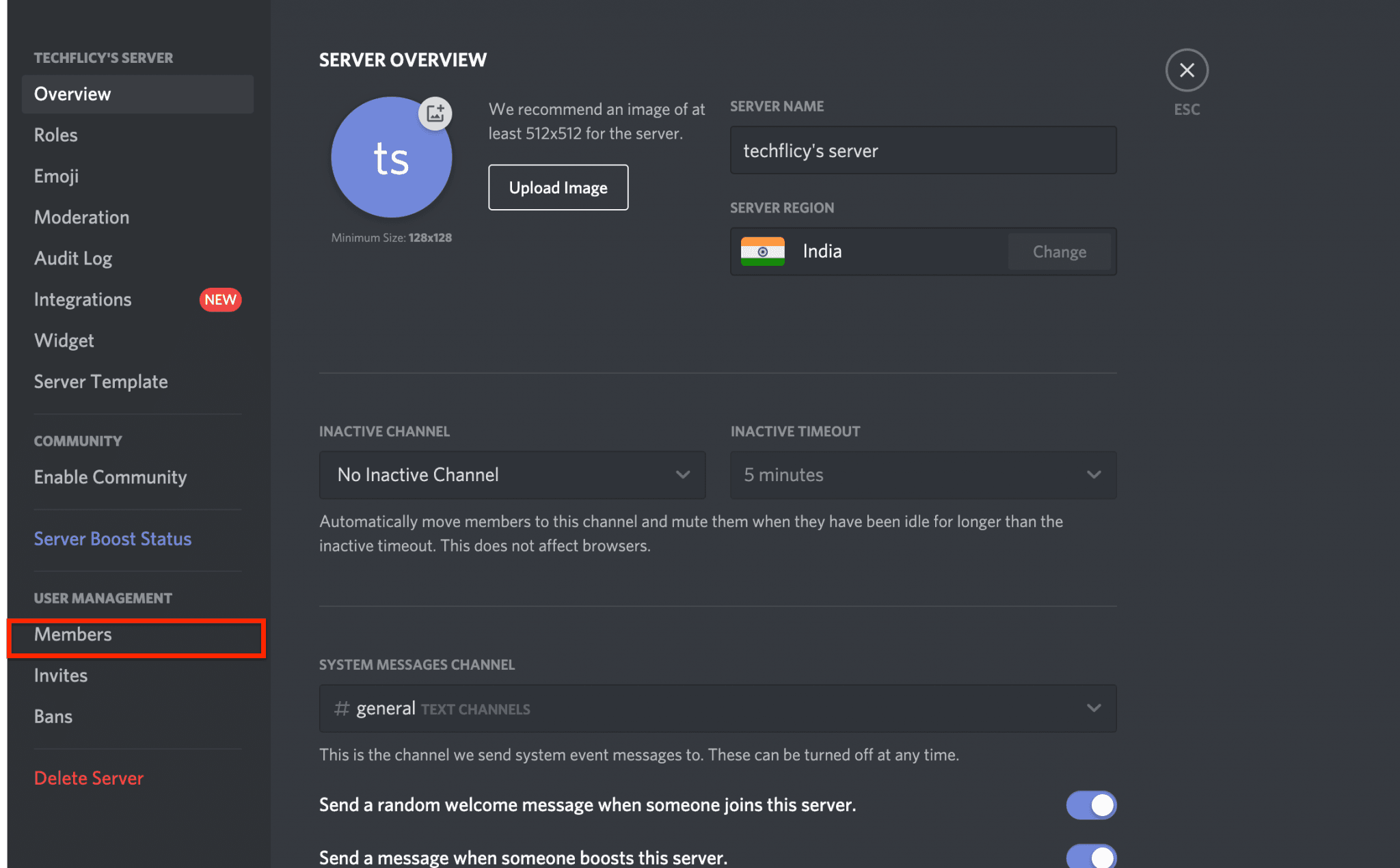The height and width of the screenshot is (868, 1400).
Task: Click the Integrations sidebar icon
Action: pyautogui.click(x=83, y=298)
